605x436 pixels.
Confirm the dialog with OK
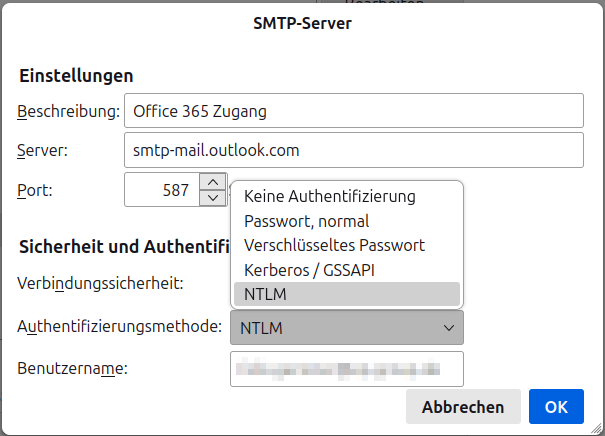tap(556, 407)
